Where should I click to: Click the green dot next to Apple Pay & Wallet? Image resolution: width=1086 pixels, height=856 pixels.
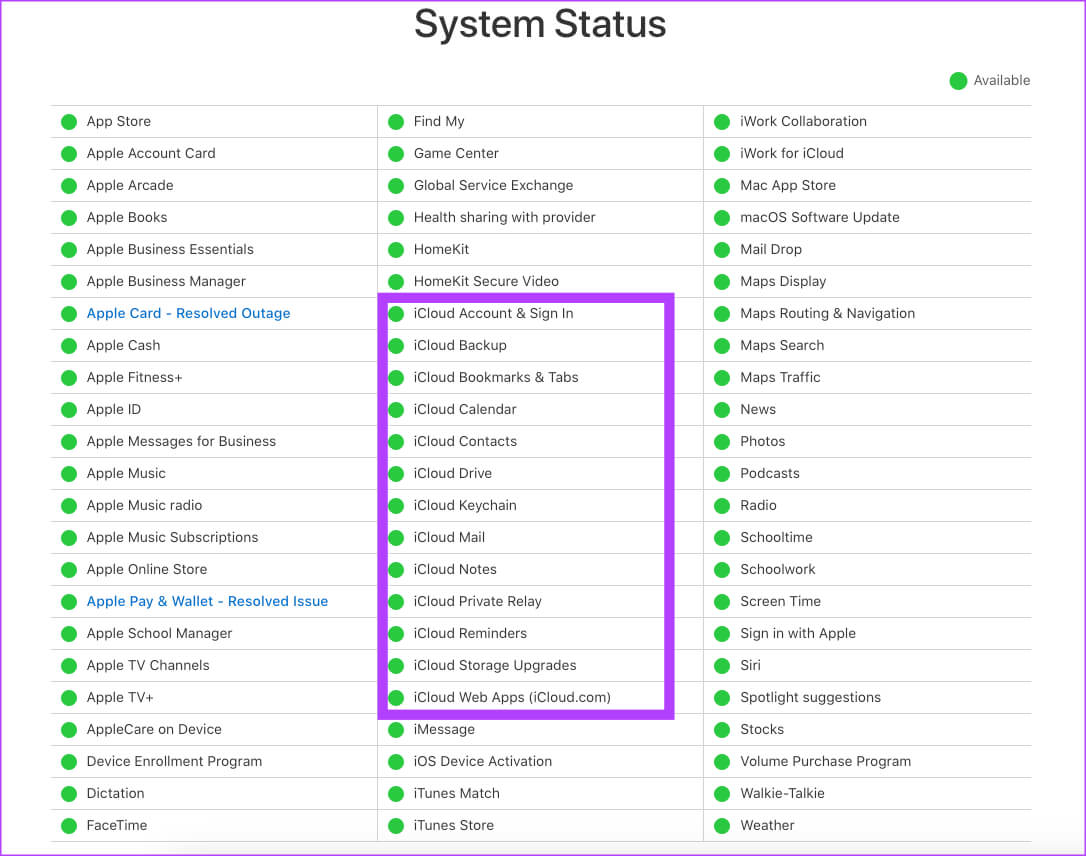click(x=69, y=602)
